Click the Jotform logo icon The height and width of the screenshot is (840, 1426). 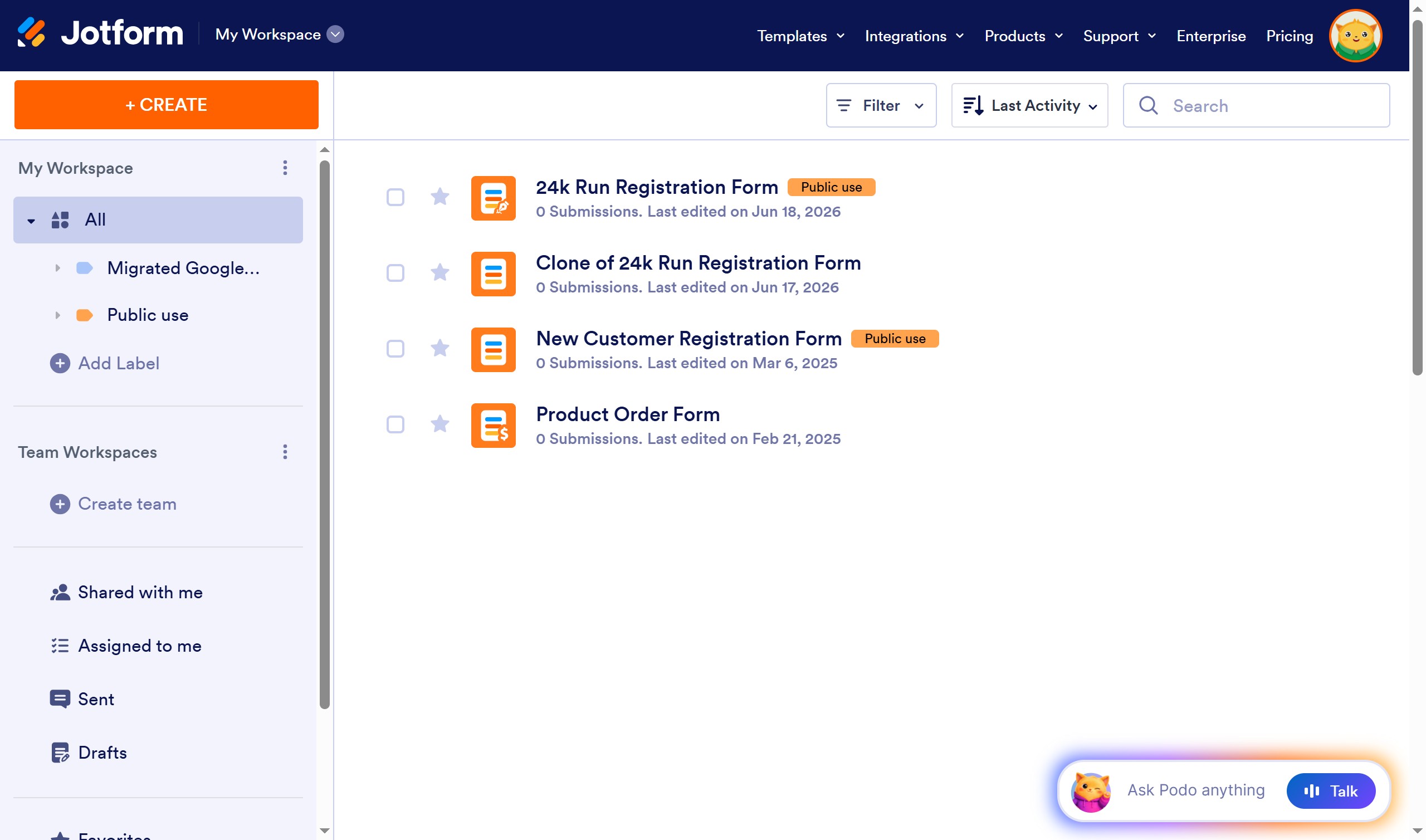point(31,33)
